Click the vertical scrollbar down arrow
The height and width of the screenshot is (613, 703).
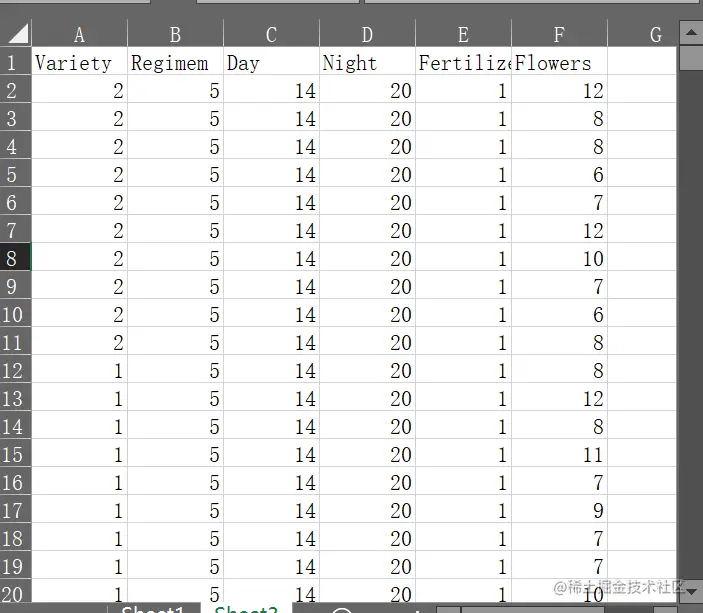click(x=691, y=591)
